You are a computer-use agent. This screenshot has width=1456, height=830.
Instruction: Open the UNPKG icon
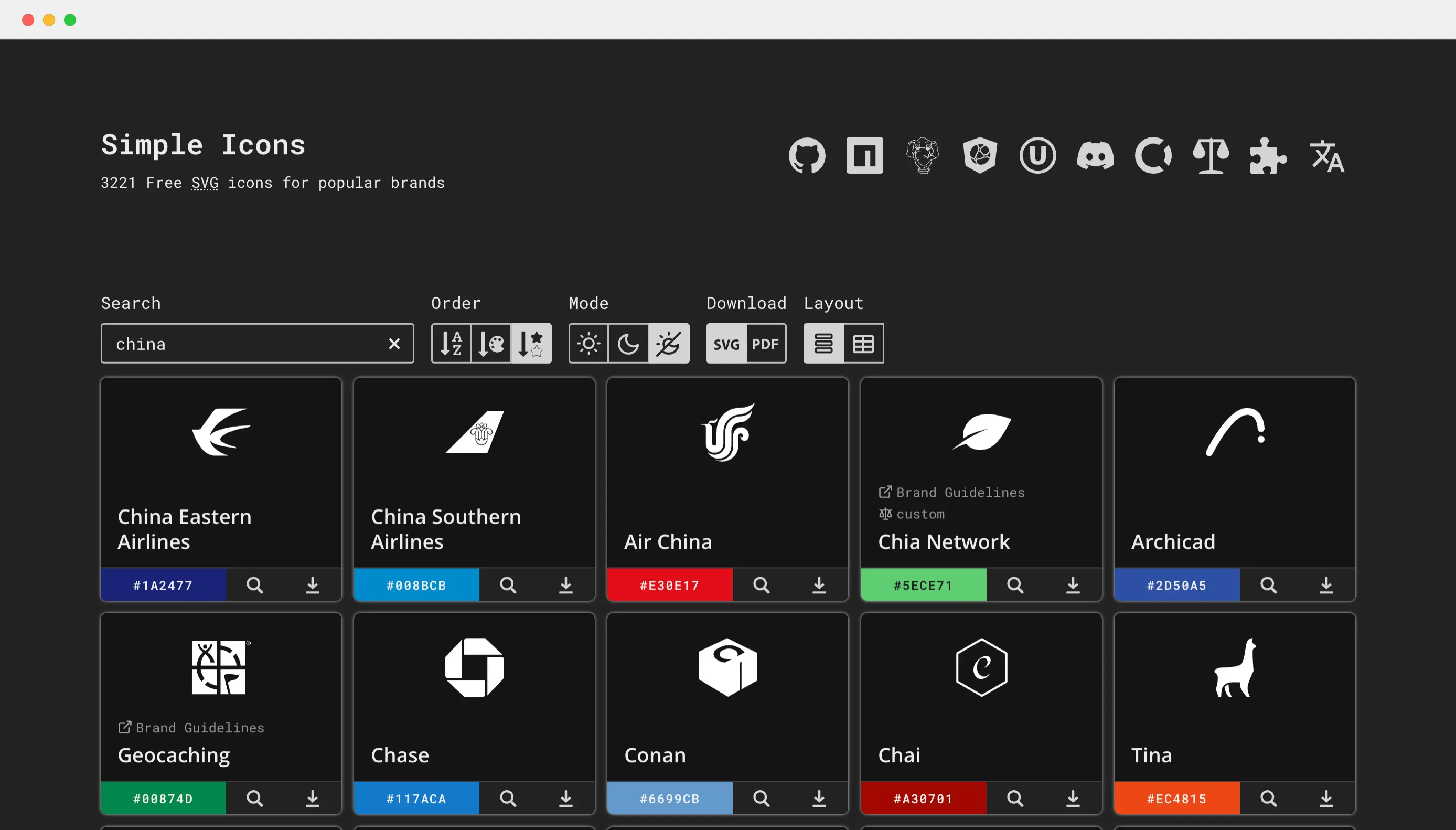pos(1037,155)
